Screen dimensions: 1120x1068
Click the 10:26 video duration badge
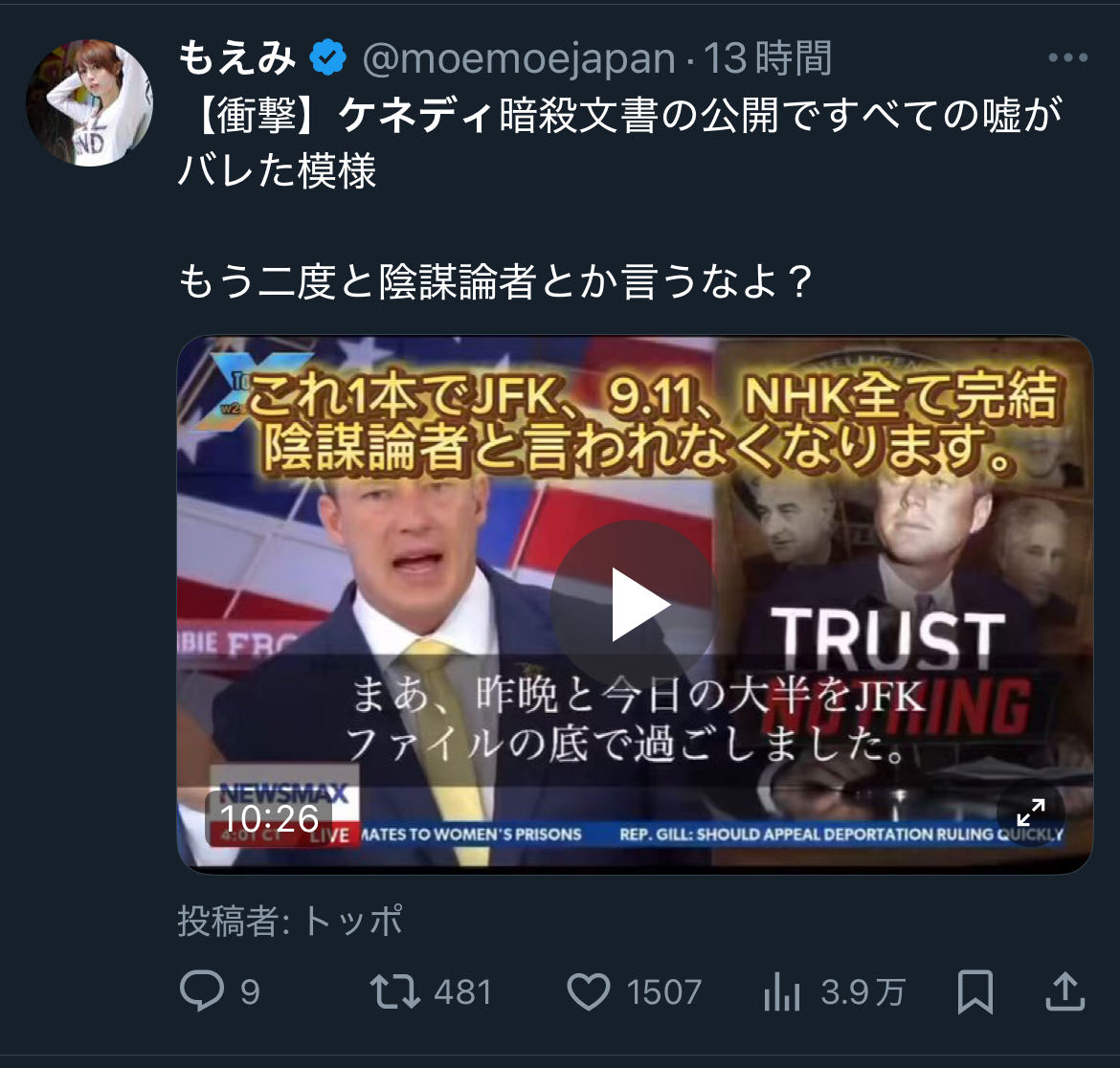269,818
